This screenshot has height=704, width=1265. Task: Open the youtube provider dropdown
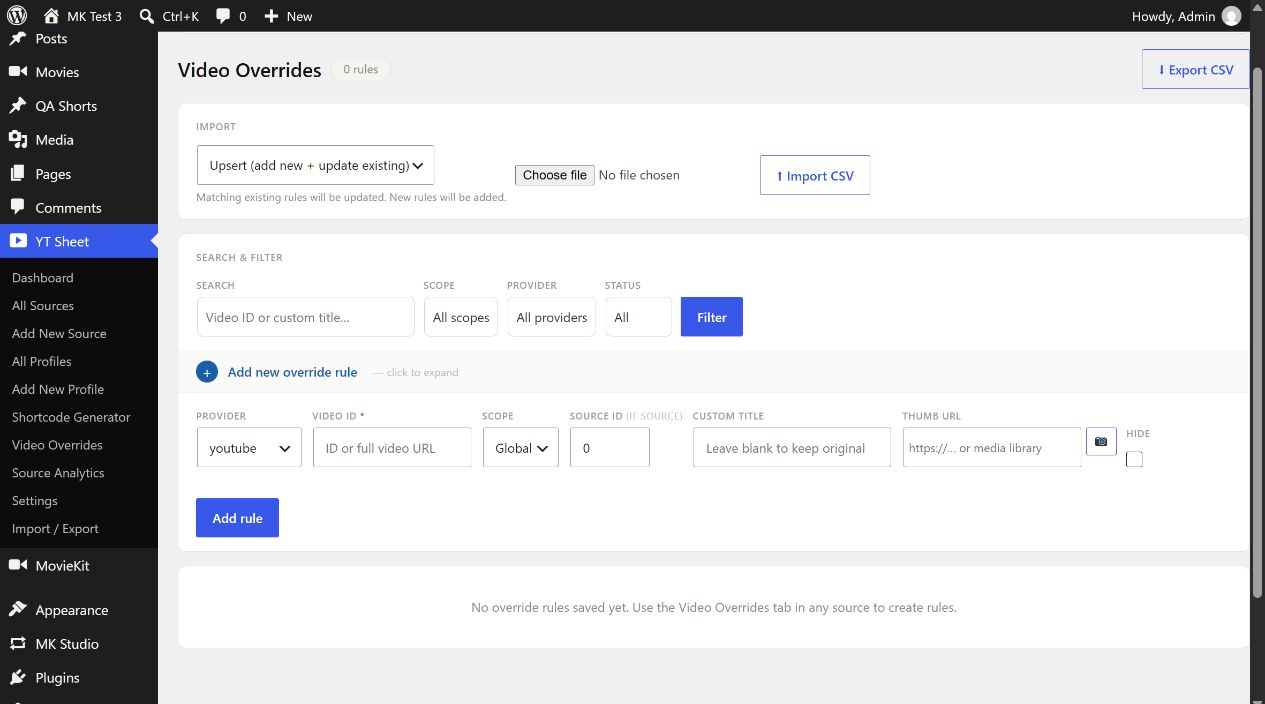pyautogui.click(x=249, y=448)
